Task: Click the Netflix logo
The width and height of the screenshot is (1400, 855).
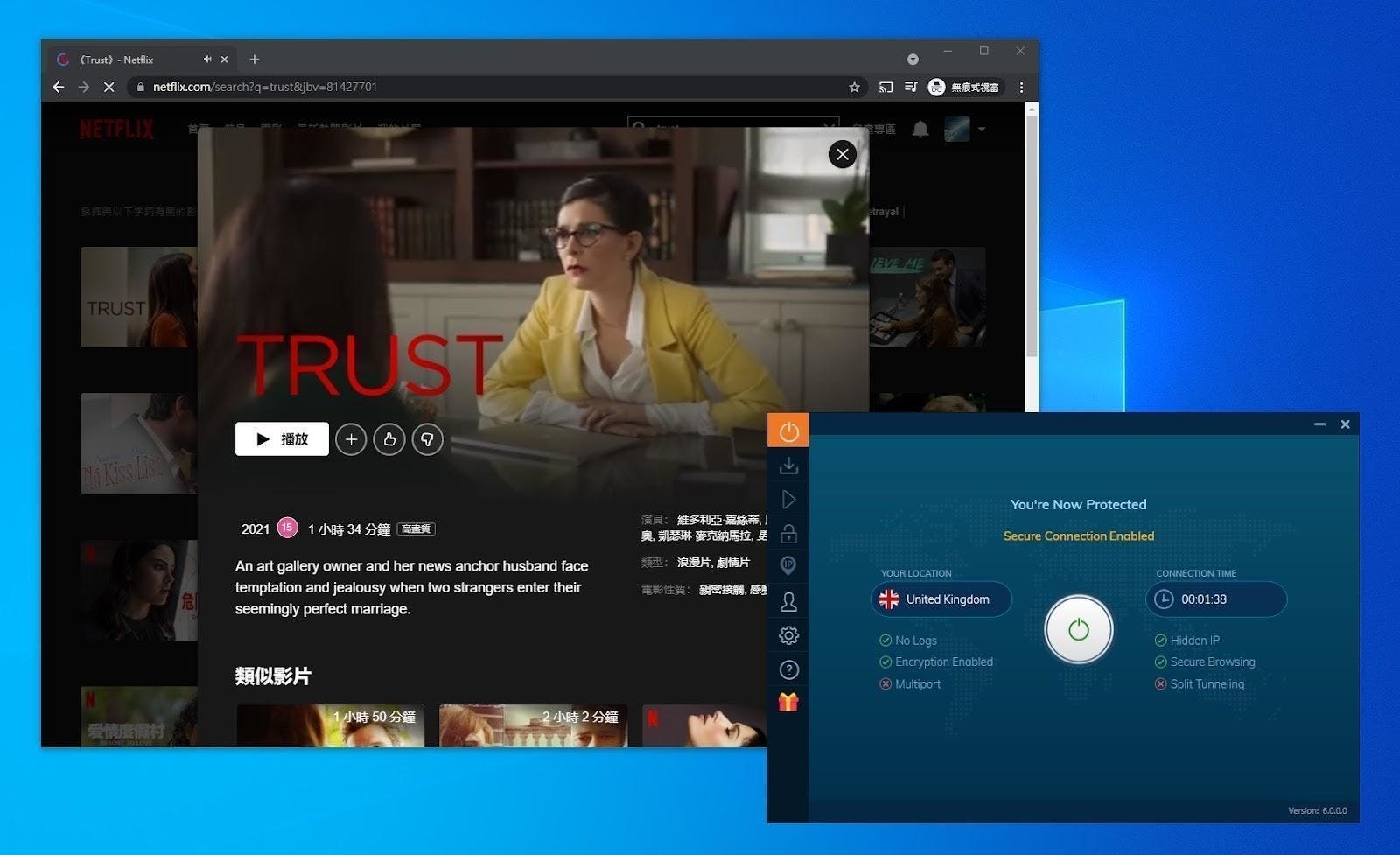Action: click(x=116, y=130)
